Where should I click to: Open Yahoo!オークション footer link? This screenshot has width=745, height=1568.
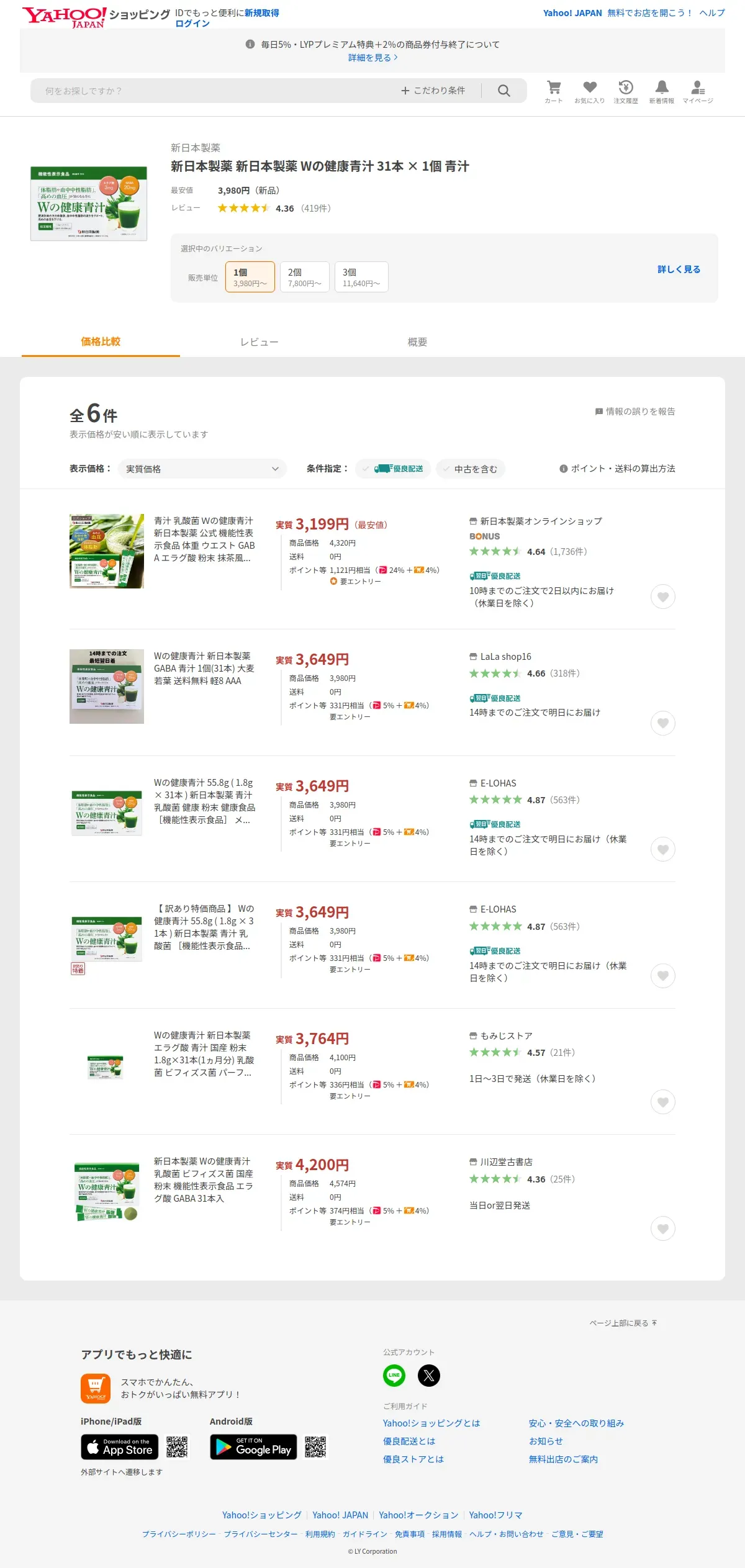418,1515
